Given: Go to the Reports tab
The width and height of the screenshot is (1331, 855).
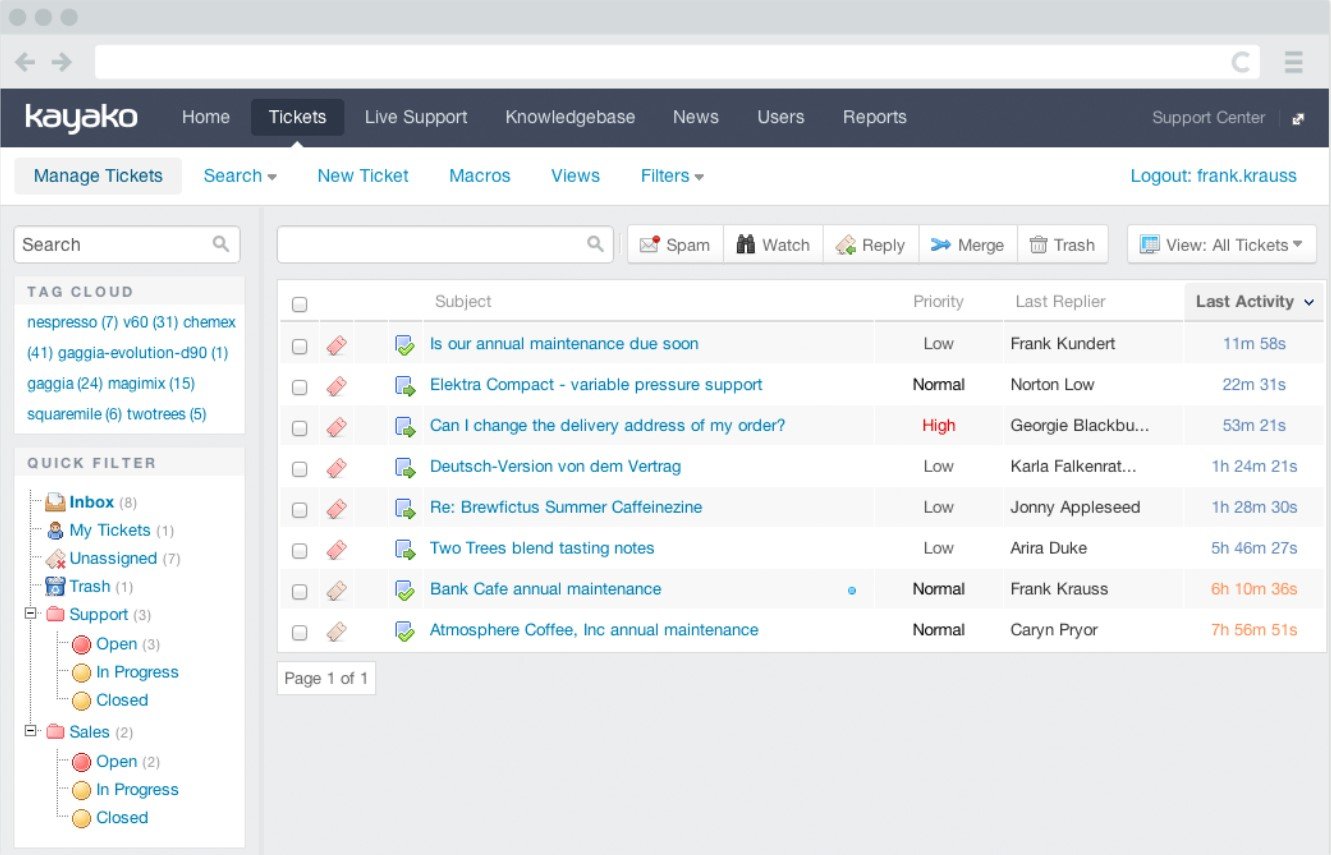Looking at the screenshot, I should (875, 117).
